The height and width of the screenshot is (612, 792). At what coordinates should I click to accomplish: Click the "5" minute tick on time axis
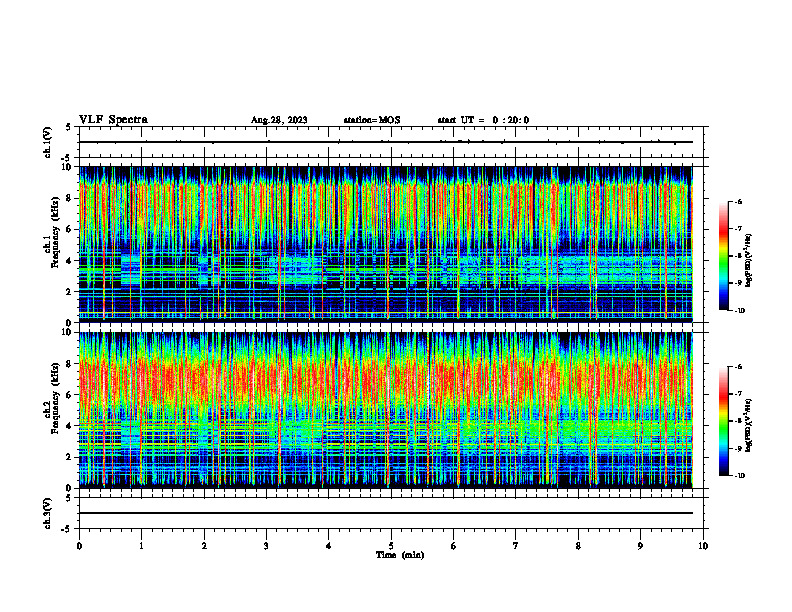point(391,546)
